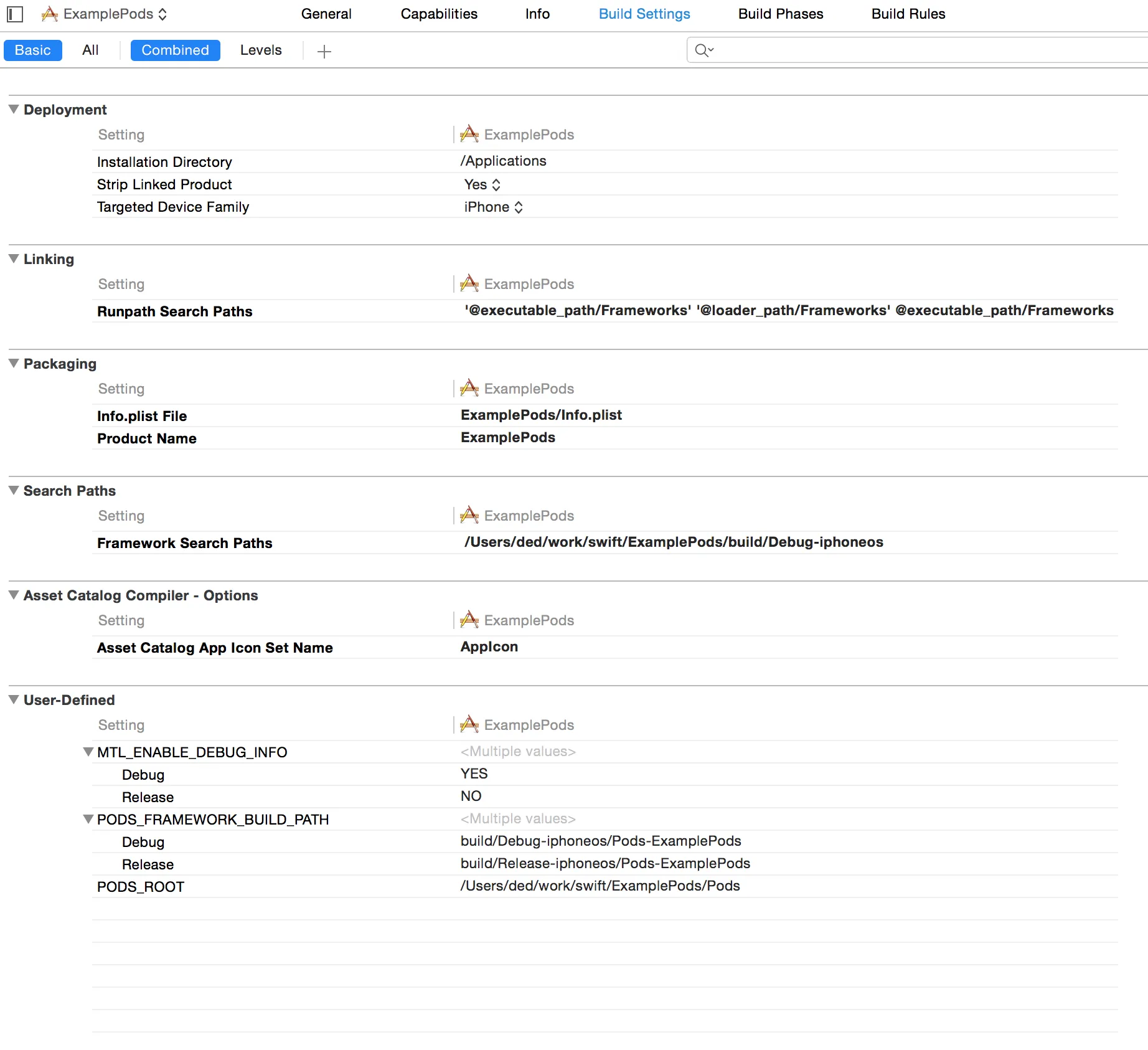Viewport: 1148px width, 1050px height.
Task: Collapse the Deployment section
Action: tap(14, 110)
